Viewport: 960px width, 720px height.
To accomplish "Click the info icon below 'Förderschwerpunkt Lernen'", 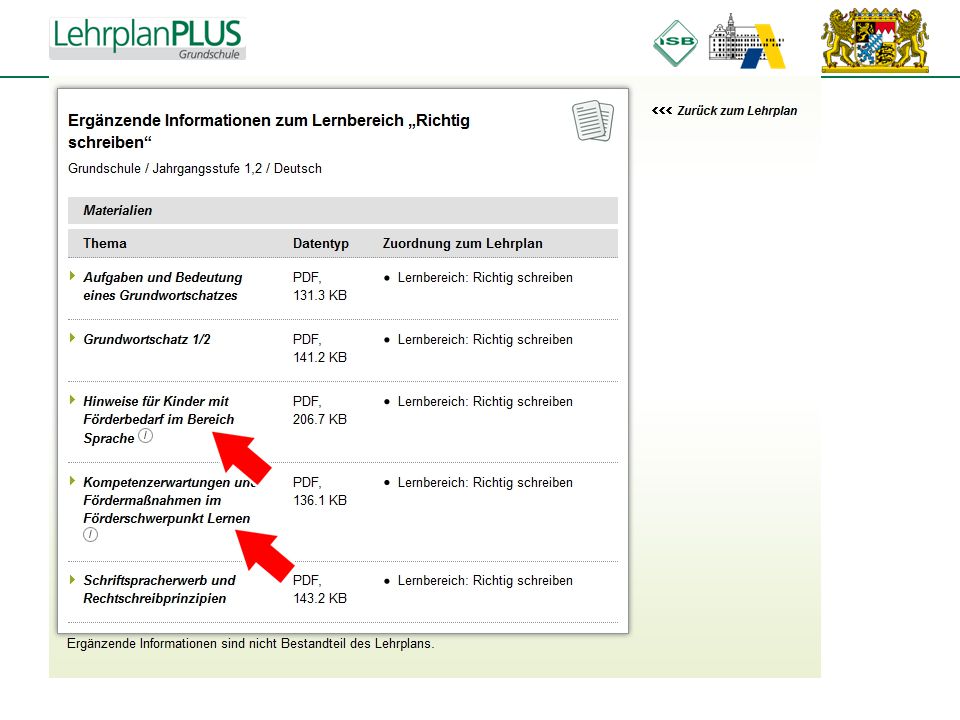I will tap(91, 534).
